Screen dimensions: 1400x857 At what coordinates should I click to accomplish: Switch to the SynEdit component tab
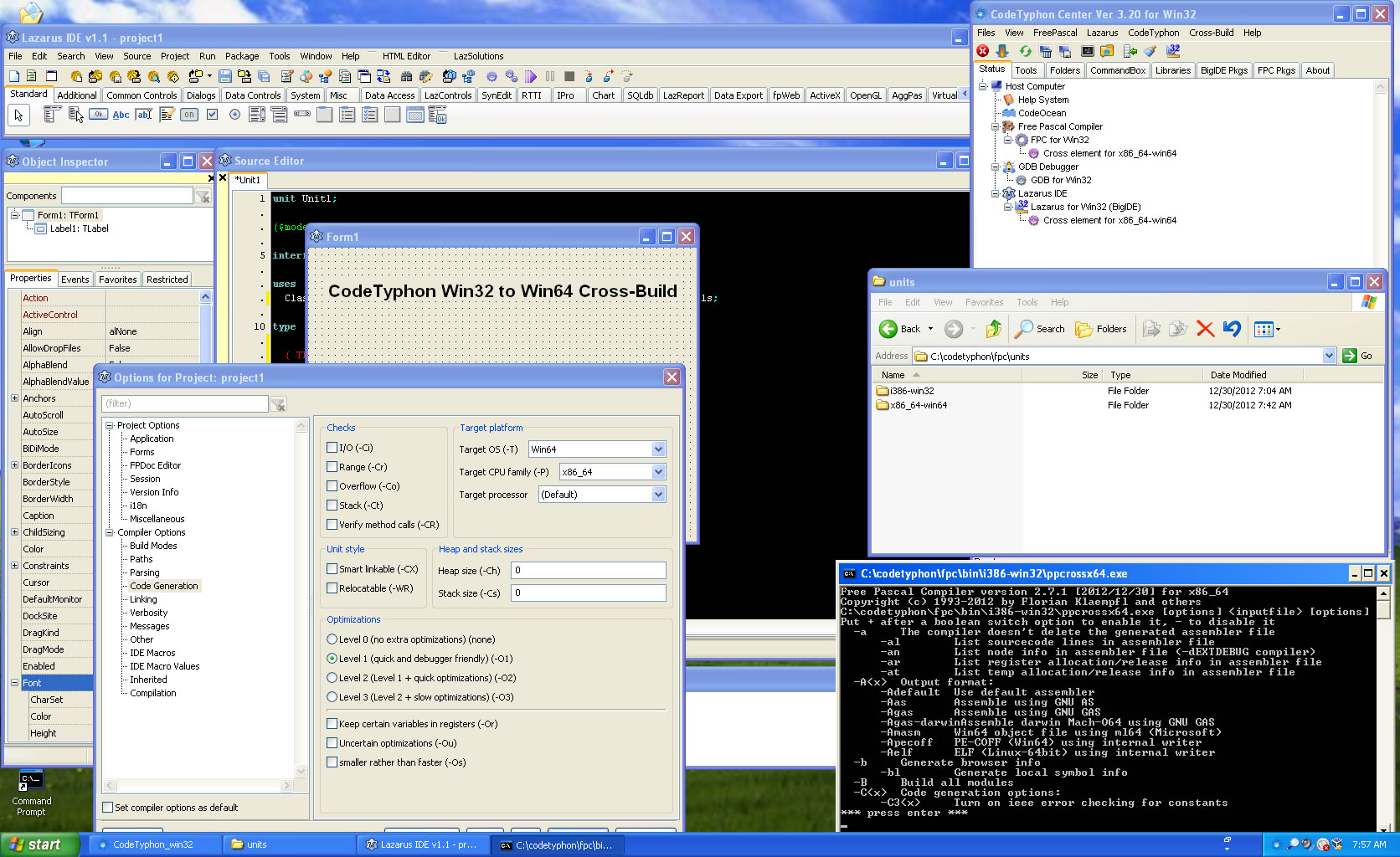[x=497, y=95]
